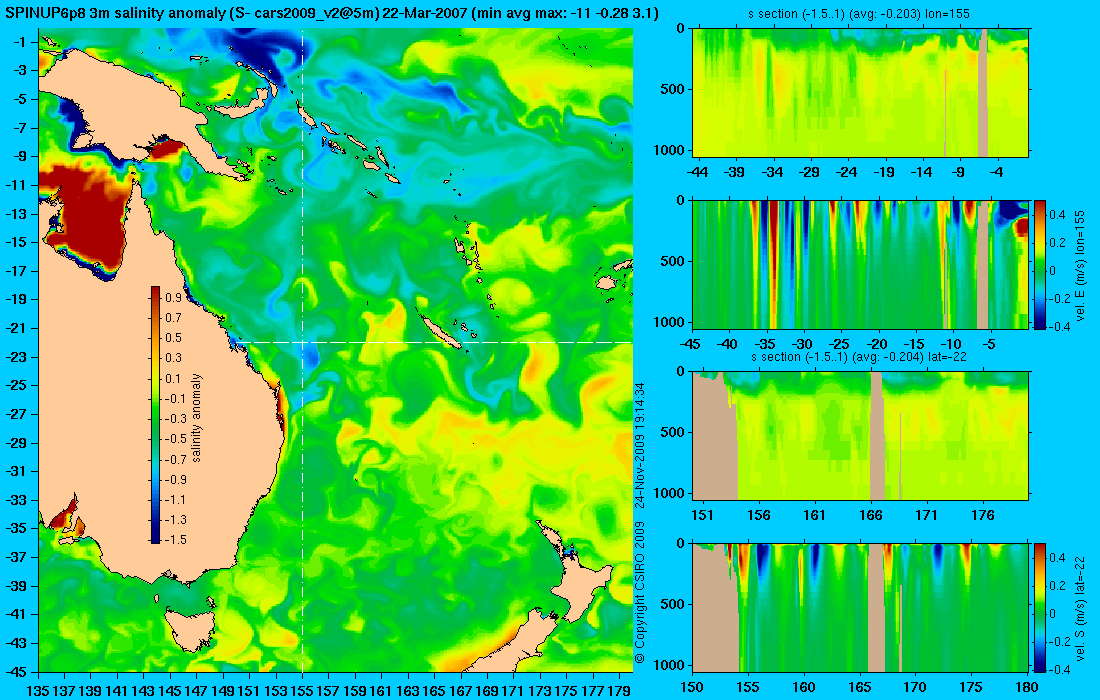
Task: Click the '0.1' tick on salinity colorbar
Action: [173, 379]
